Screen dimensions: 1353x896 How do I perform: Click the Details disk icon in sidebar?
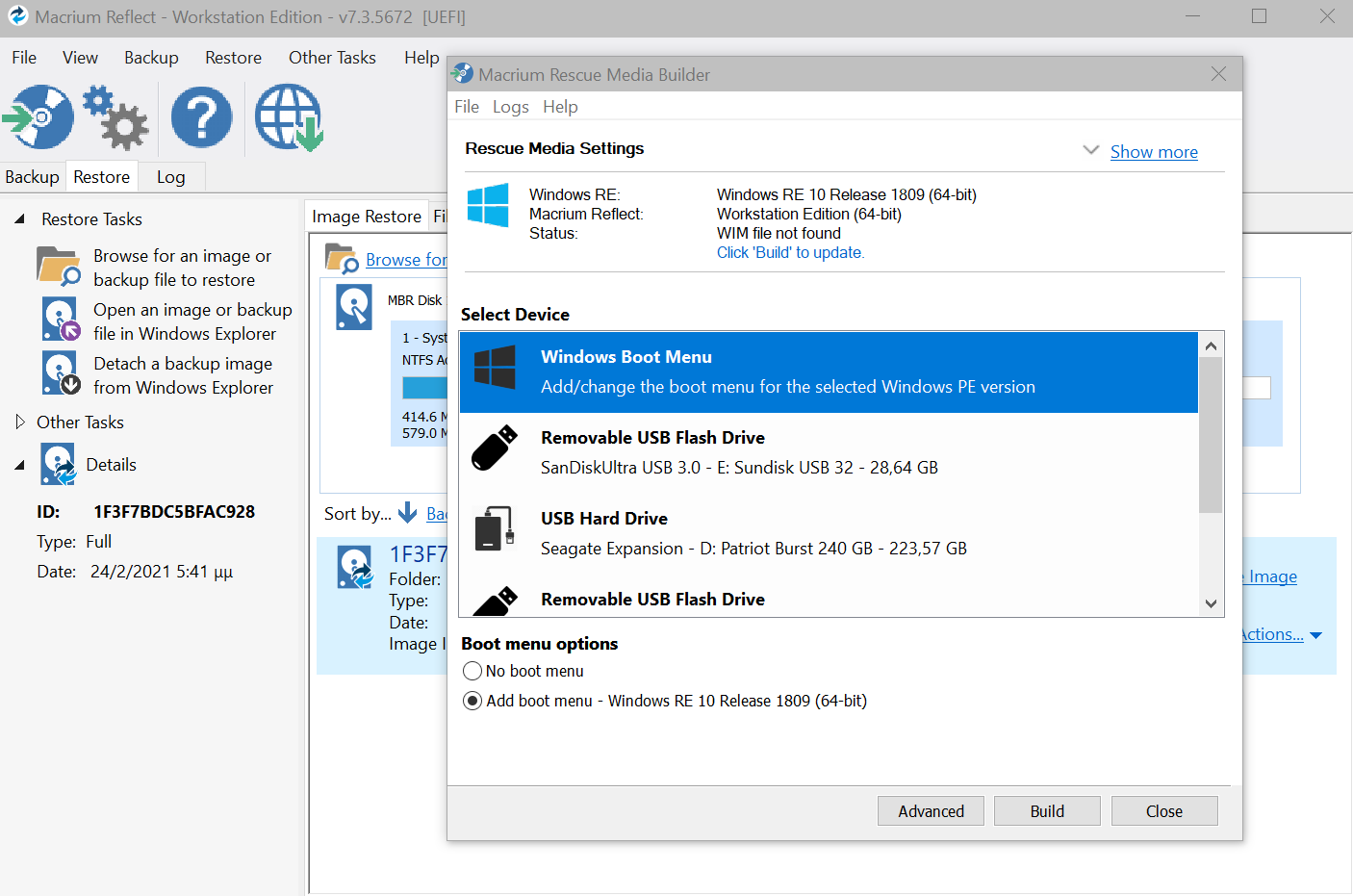[x=58, y=464]
